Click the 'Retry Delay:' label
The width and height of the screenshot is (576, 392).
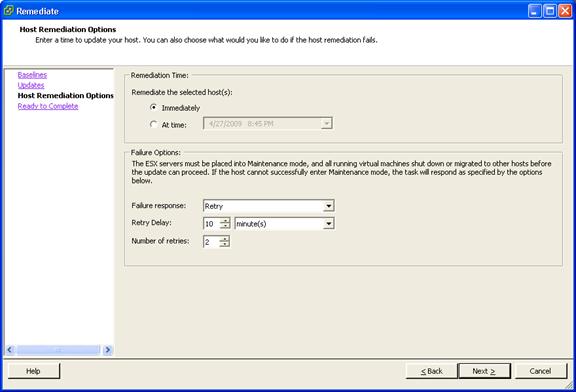pos(151,222)
